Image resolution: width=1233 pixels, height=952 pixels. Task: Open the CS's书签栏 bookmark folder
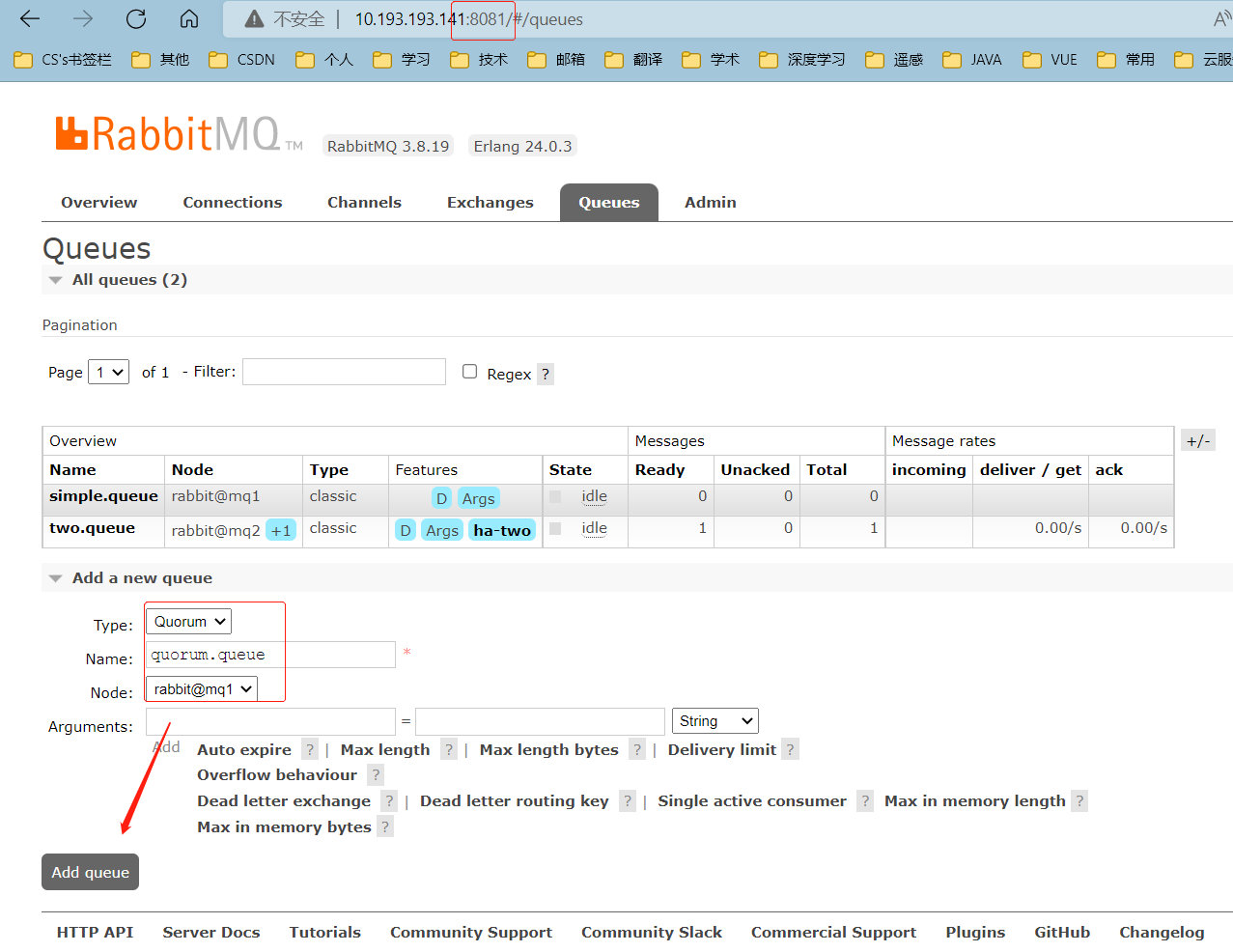64,60
